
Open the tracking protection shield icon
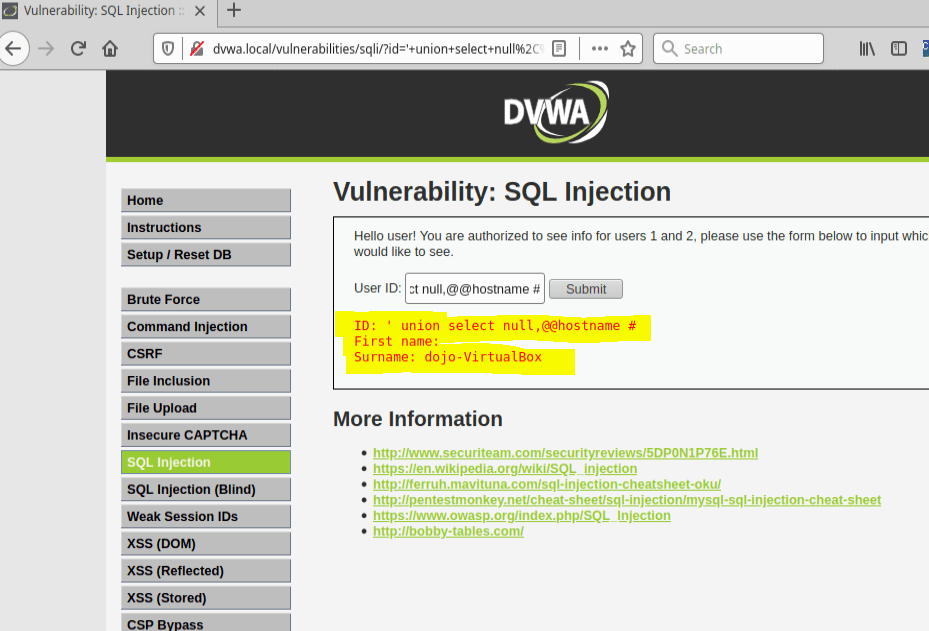[168, 49]
